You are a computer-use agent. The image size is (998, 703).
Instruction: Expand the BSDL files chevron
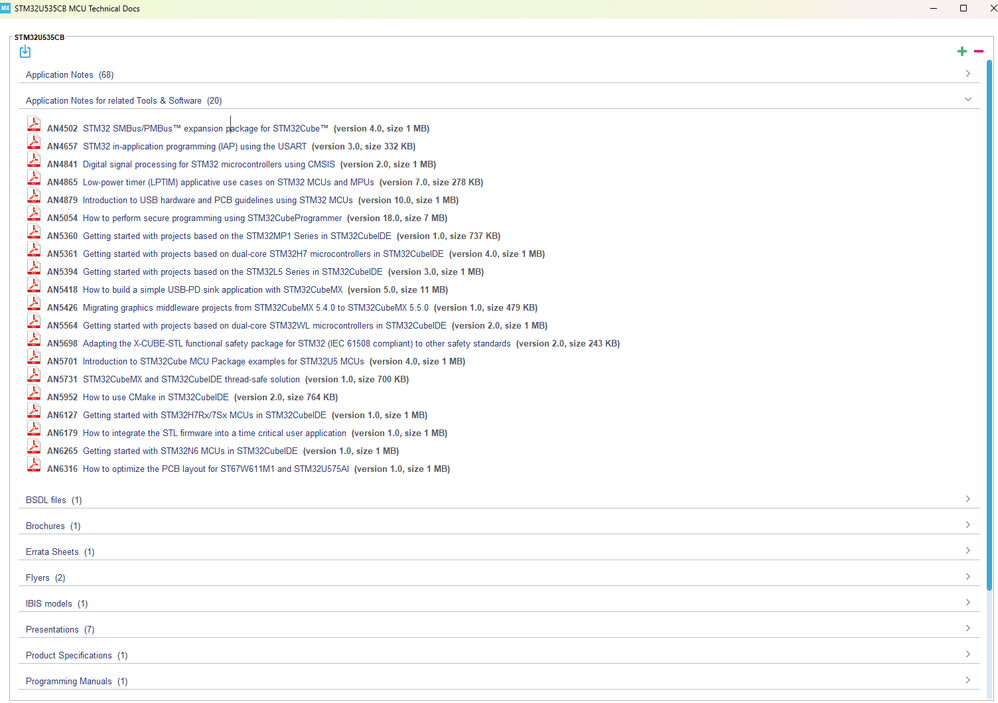coord(967,499)
